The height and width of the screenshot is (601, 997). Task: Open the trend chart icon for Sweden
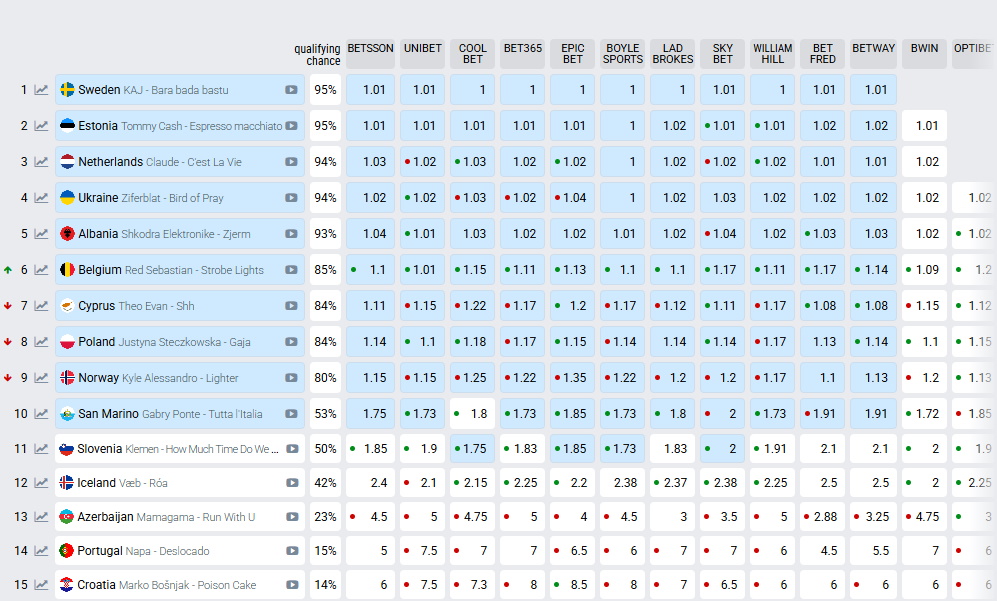pyautogui.click(x=41, y=90)
